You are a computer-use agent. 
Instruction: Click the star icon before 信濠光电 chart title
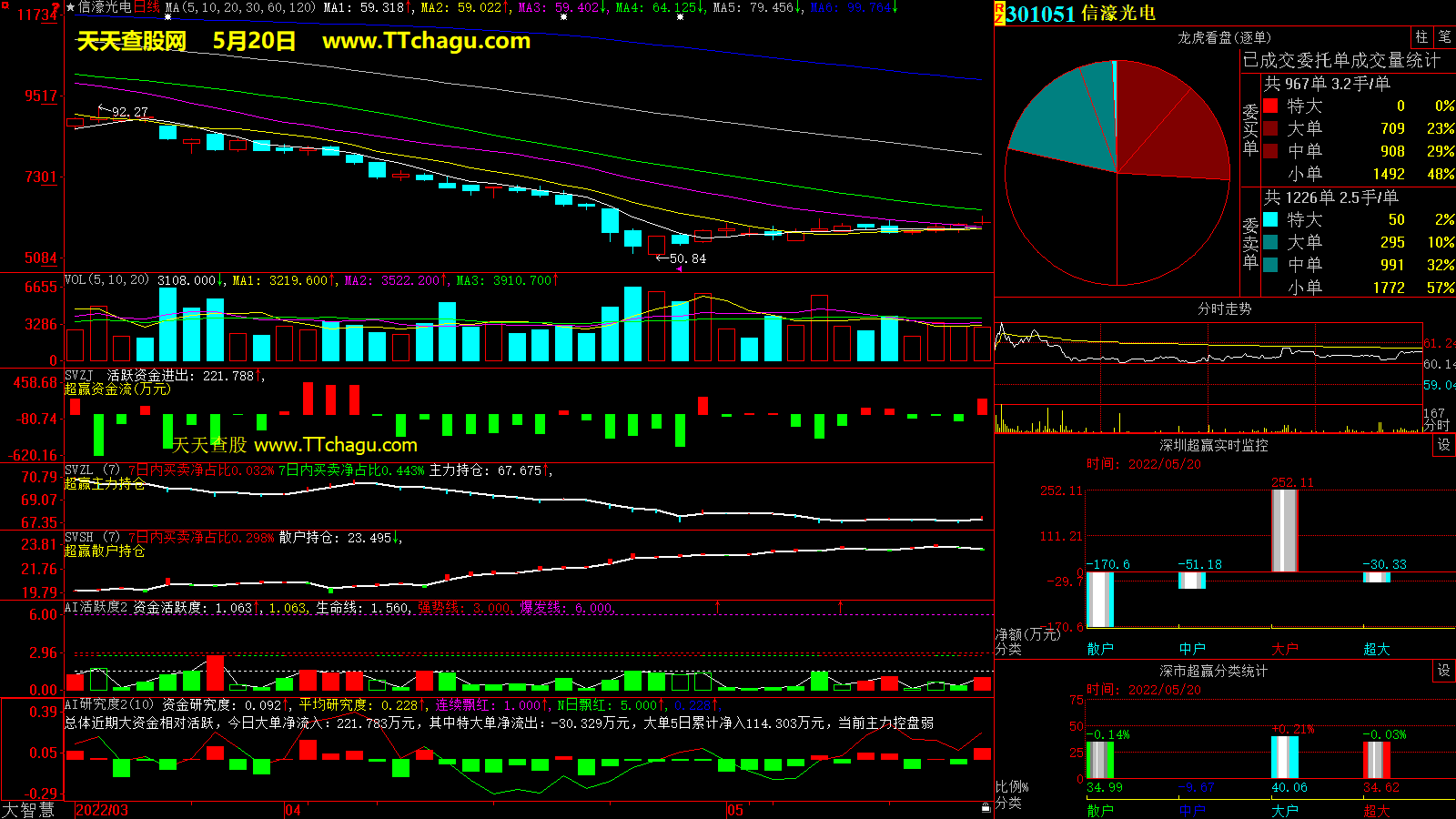70,7
